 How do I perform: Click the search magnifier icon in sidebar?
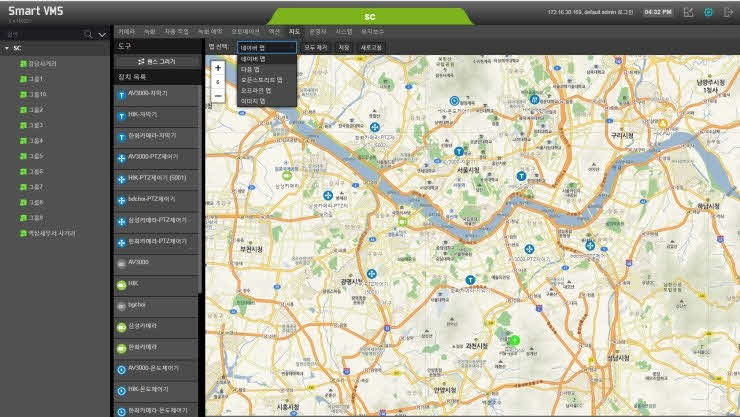click(88, 33)
